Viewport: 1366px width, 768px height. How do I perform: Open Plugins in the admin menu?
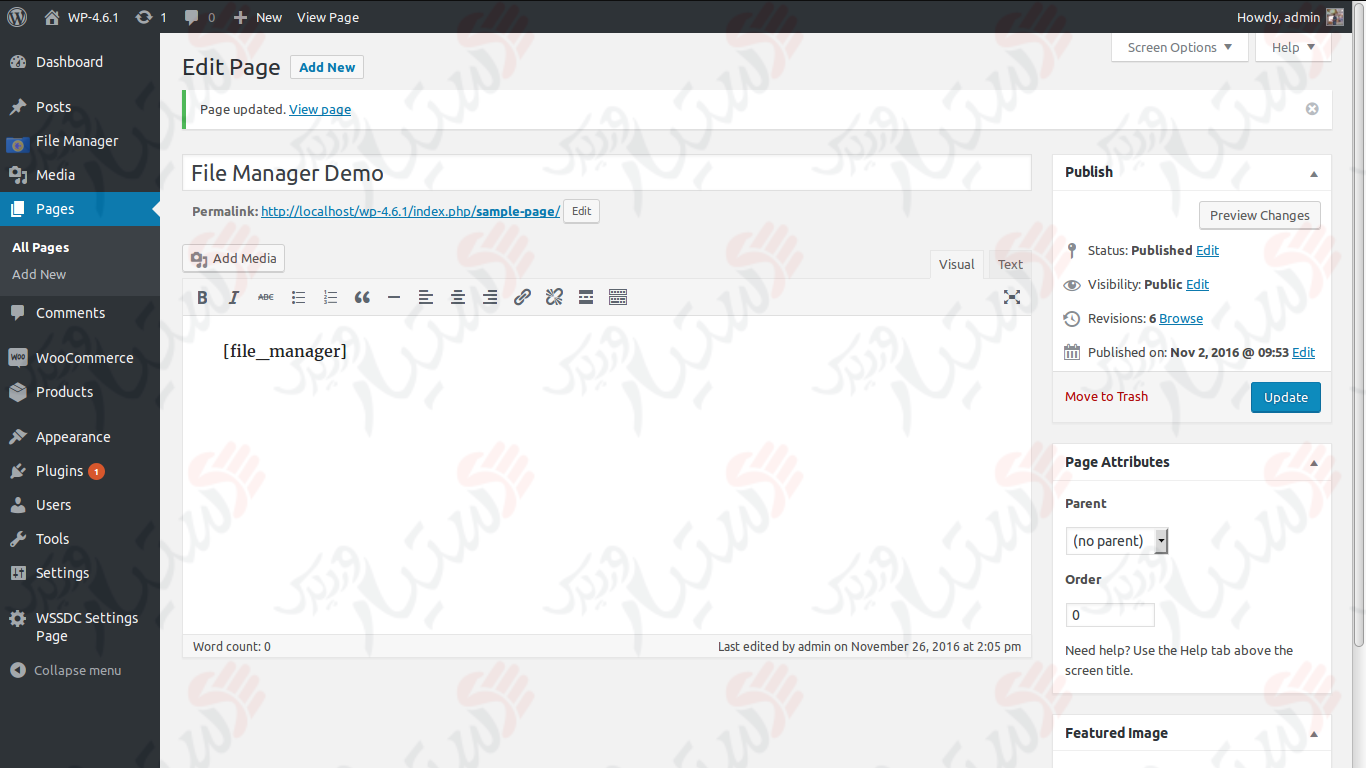click(59, 471)
